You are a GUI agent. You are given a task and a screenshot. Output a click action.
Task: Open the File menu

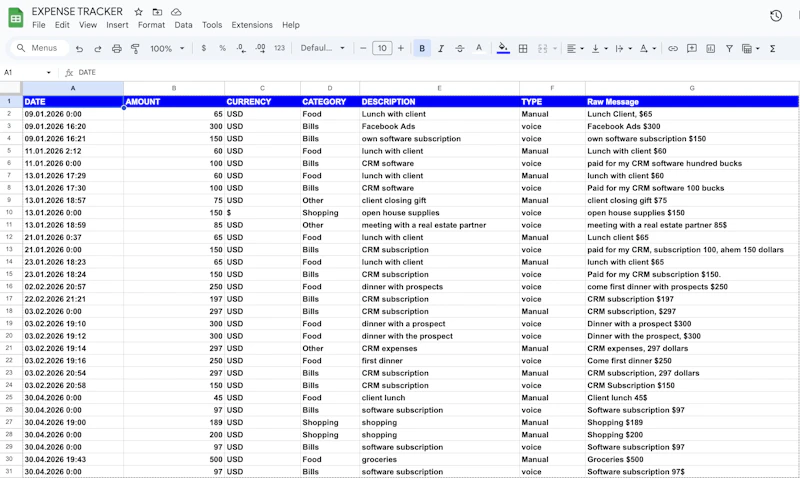[x=38, y=24]
